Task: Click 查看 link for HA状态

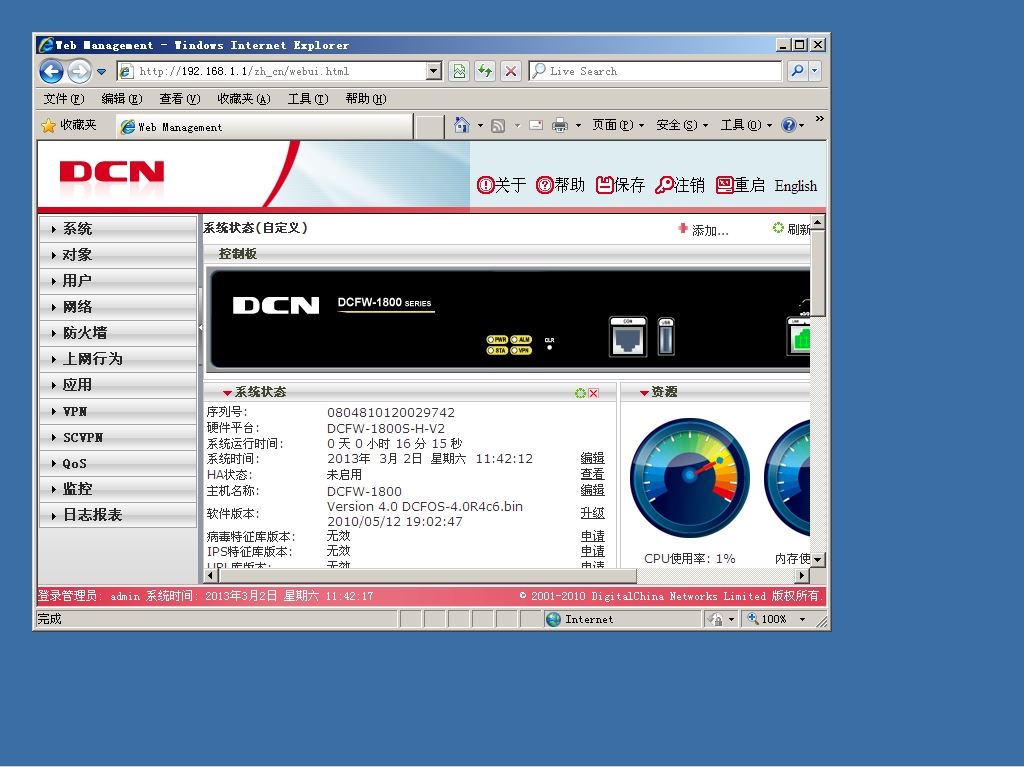Action: point(592,474)
